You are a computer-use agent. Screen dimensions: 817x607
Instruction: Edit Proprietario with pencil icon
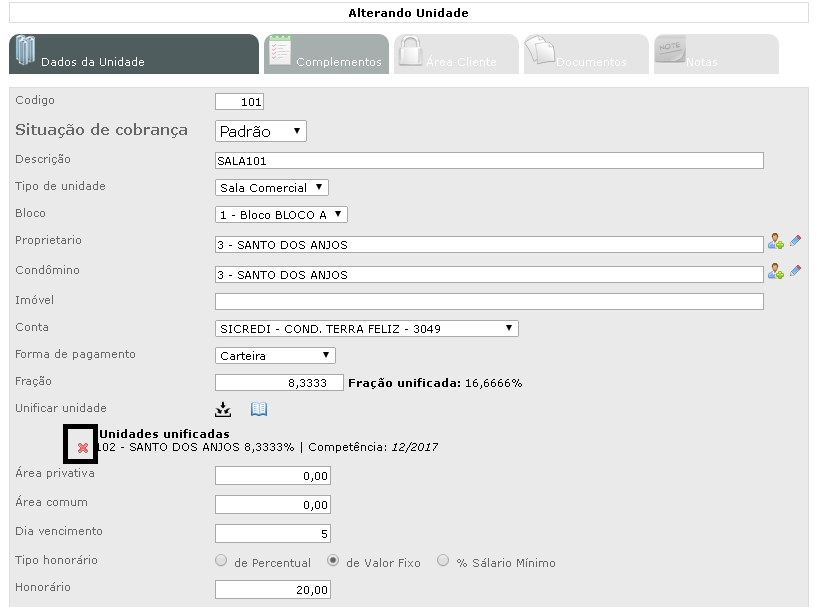click(x=795, y=241)
